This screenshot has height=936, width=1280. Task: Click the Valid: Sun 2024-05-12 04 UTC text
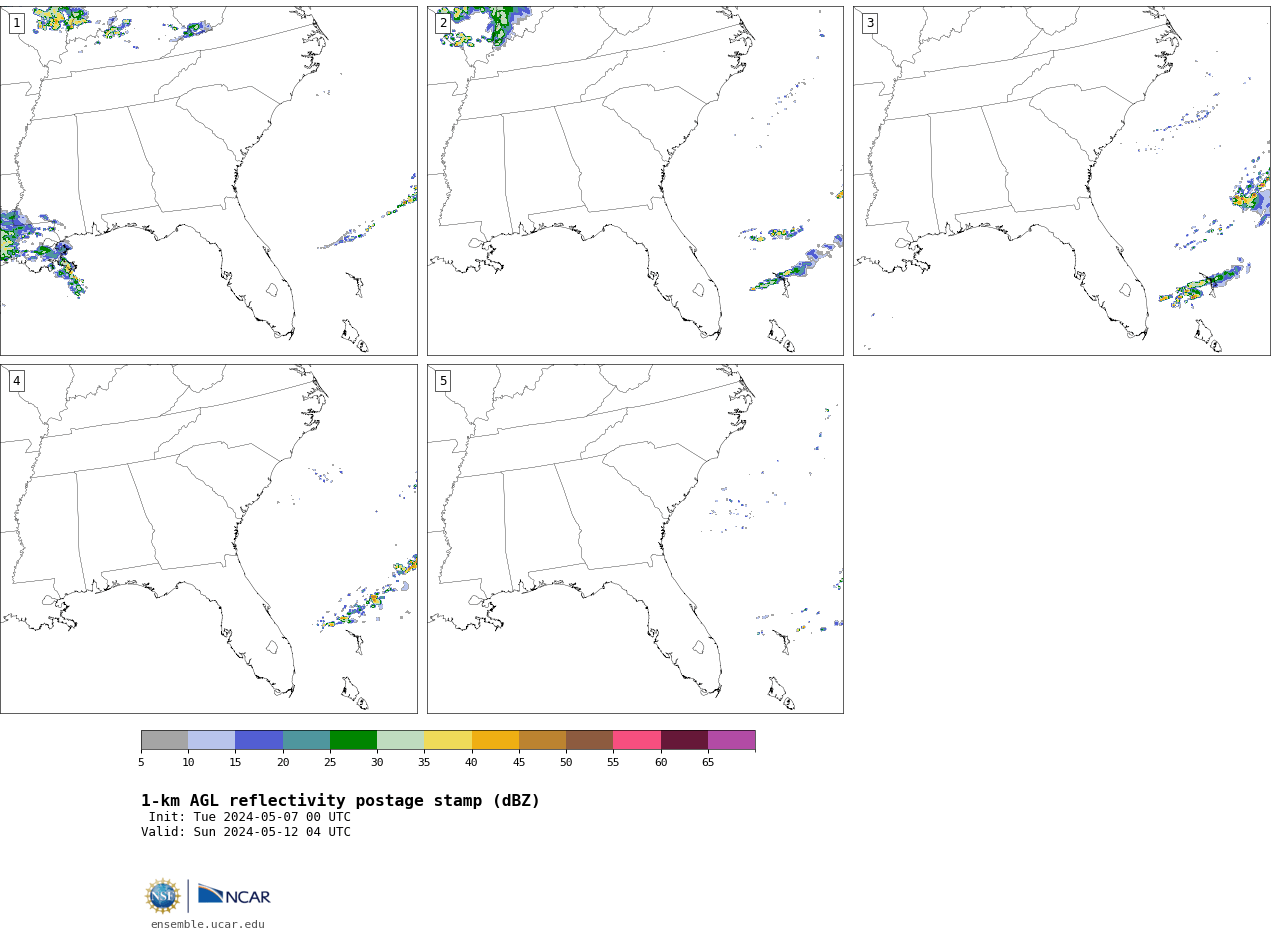(246, 832)
